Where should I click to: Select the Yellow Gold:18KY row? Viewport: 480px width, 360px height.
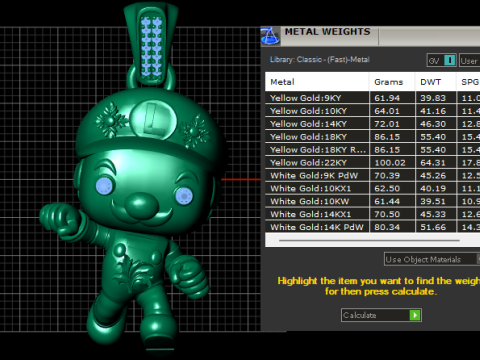point(373,137)
